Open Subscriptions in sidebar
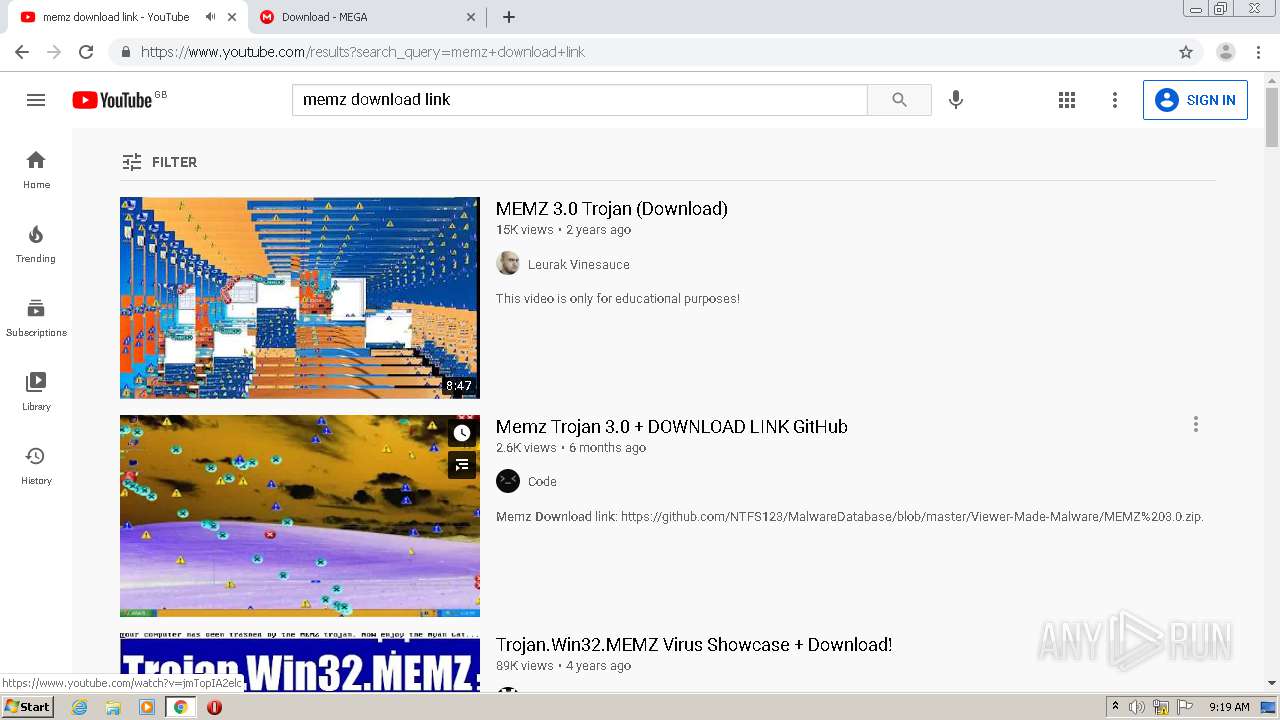The width and height of the screenshot is (1280, 720). pos(36,318)
